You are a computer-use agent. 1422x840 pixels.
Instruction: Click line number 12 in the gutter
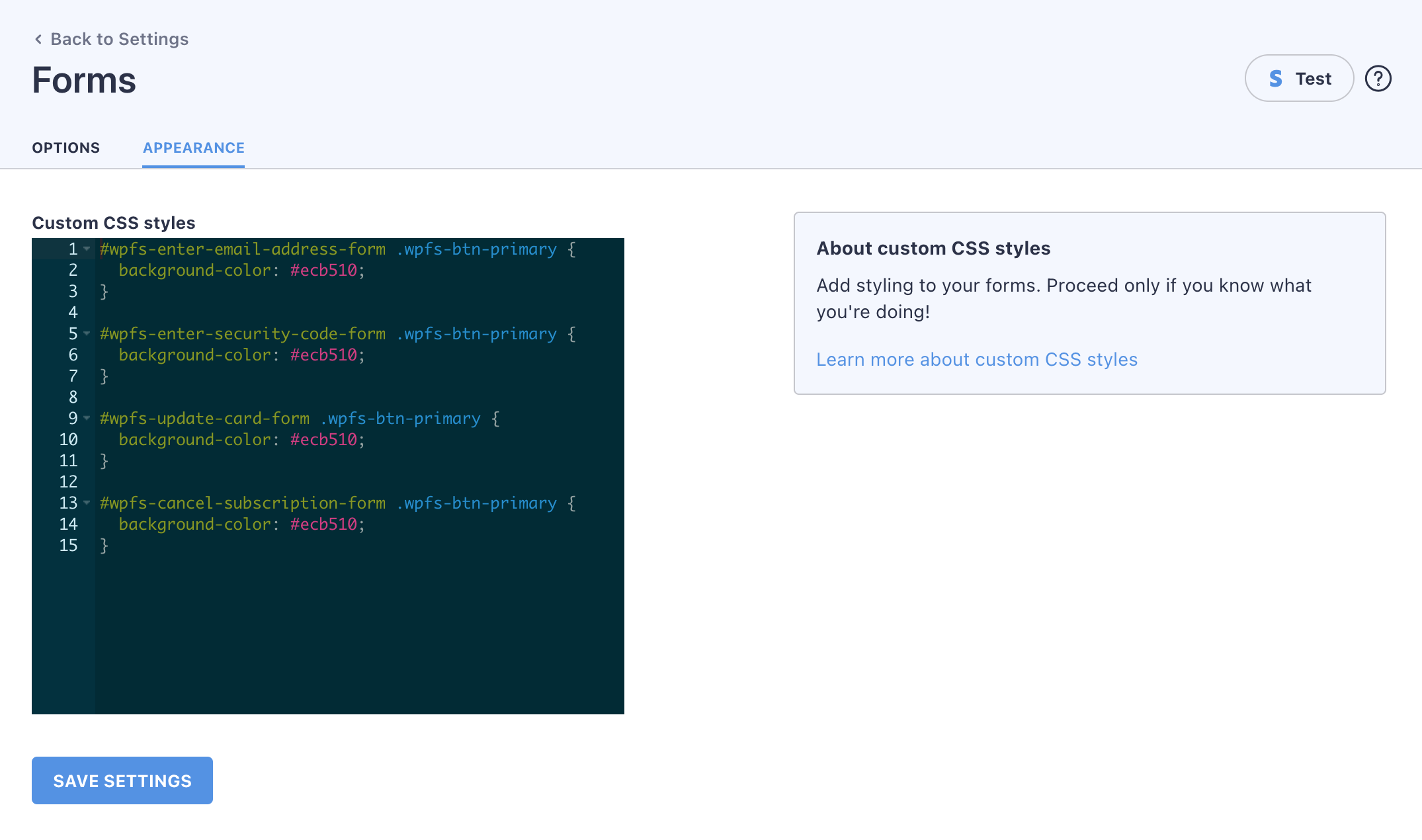coord(69,482)
